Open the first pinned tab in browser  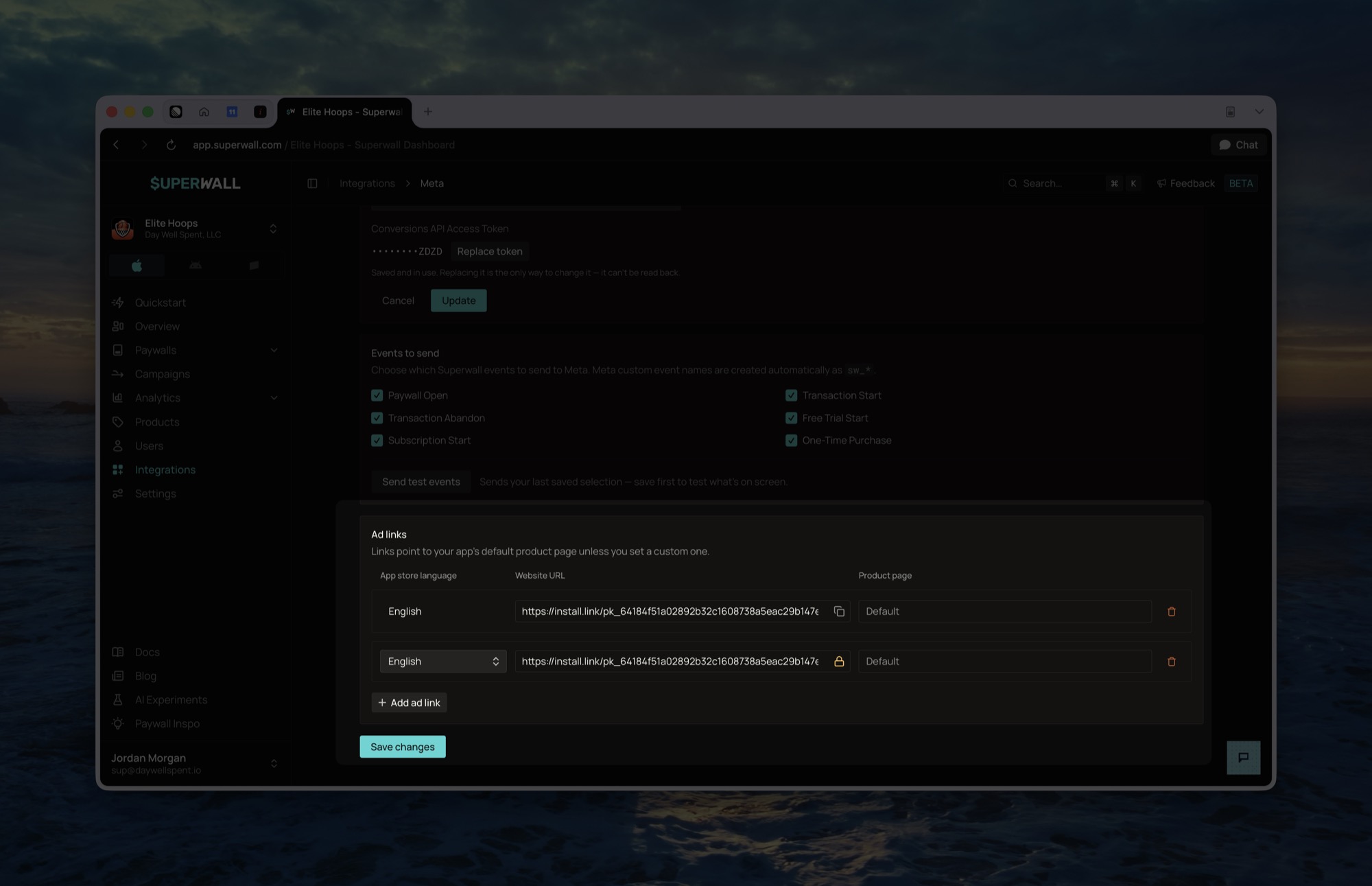(176, 112)
